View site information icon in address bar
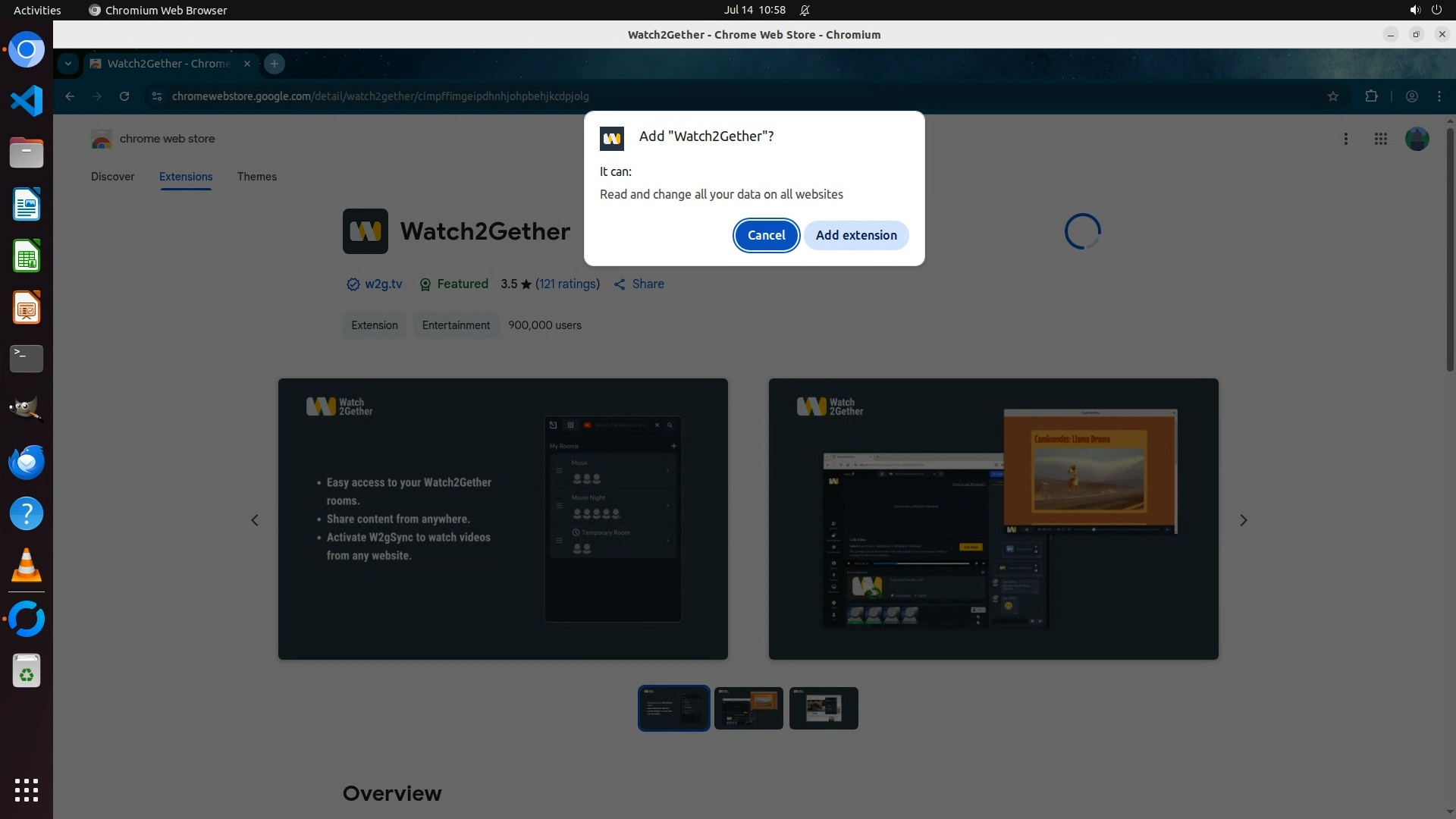 point(156,96)
